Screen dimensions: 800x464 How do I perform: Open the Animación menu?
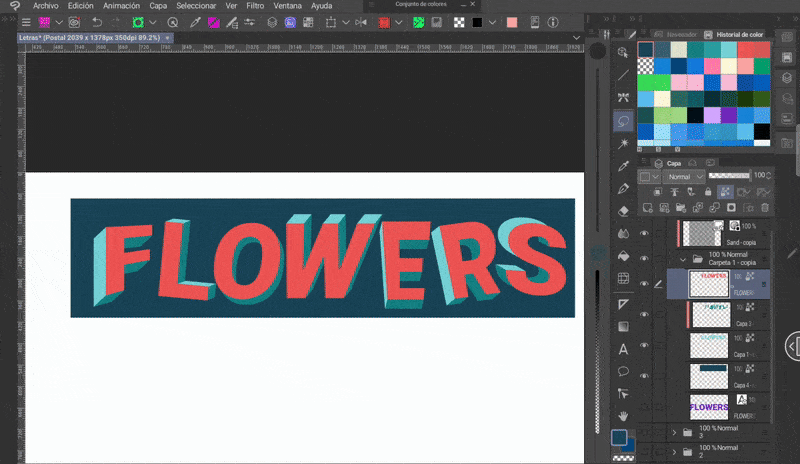point(121,6)
